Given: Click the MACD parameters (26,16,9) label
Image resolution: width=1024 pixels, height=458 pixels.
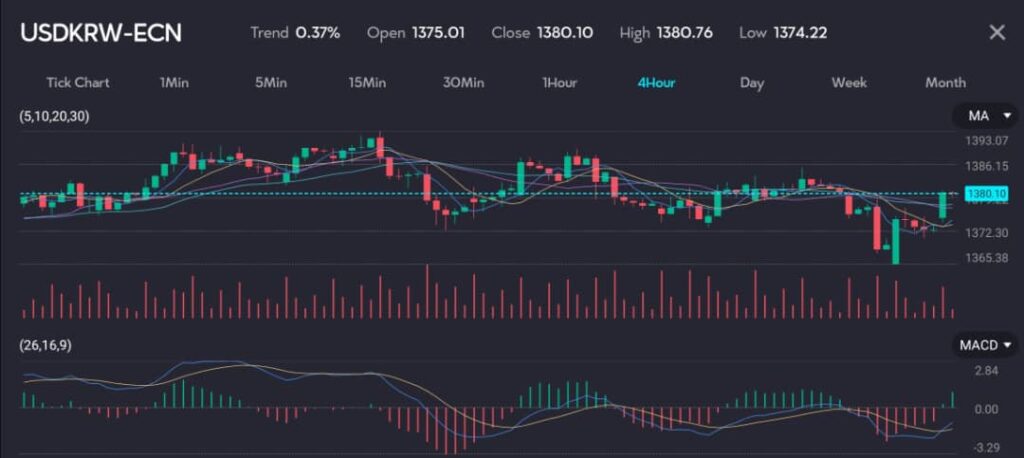Looking at the screenshot, I should (x=45, y=345).
